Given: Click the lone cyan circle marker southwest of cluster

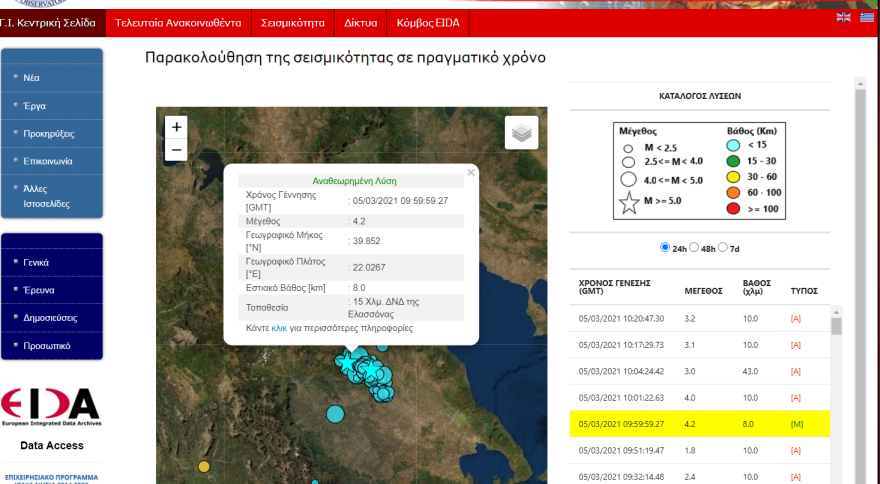Looking at the screenshot, I should coord(335,414).
